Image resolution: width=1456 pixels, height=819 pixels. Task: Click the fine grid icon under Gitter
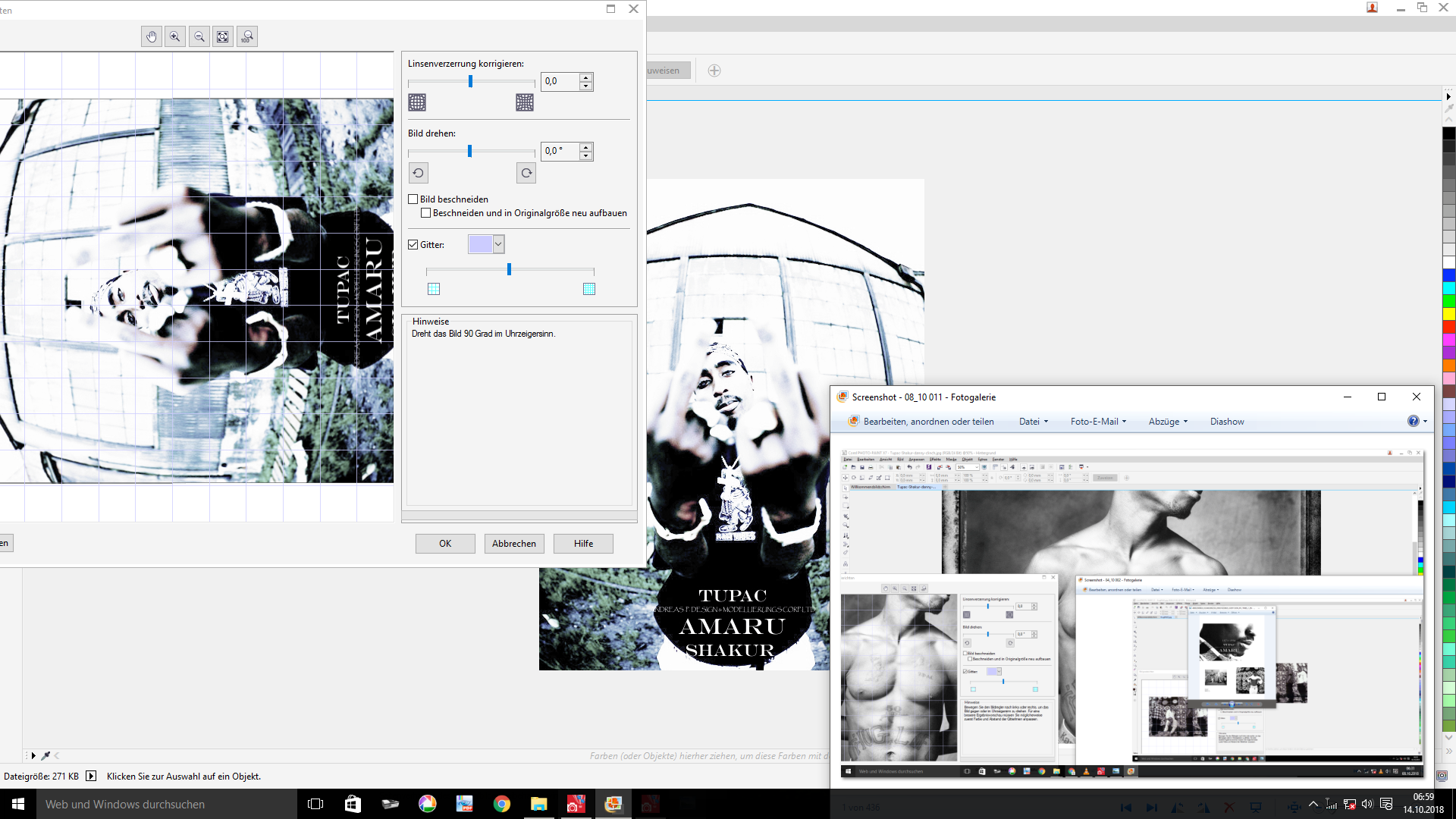(x=589, y=289)
